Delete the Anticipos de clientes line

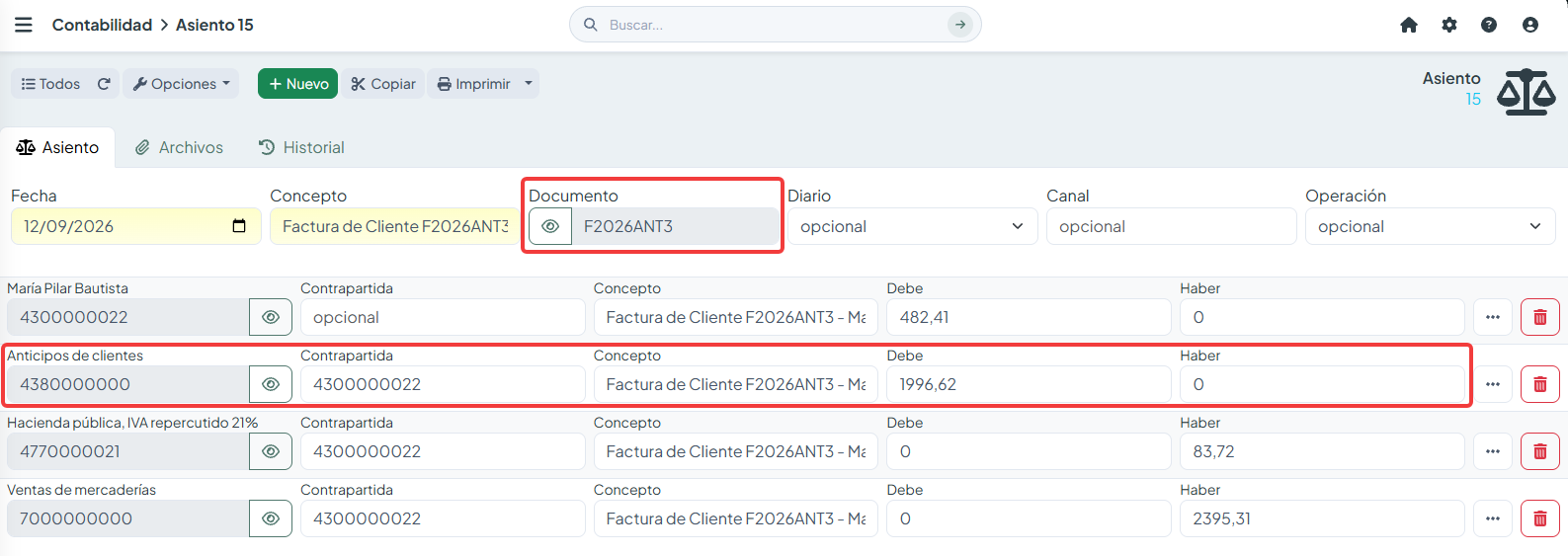tap(1539, 384)
